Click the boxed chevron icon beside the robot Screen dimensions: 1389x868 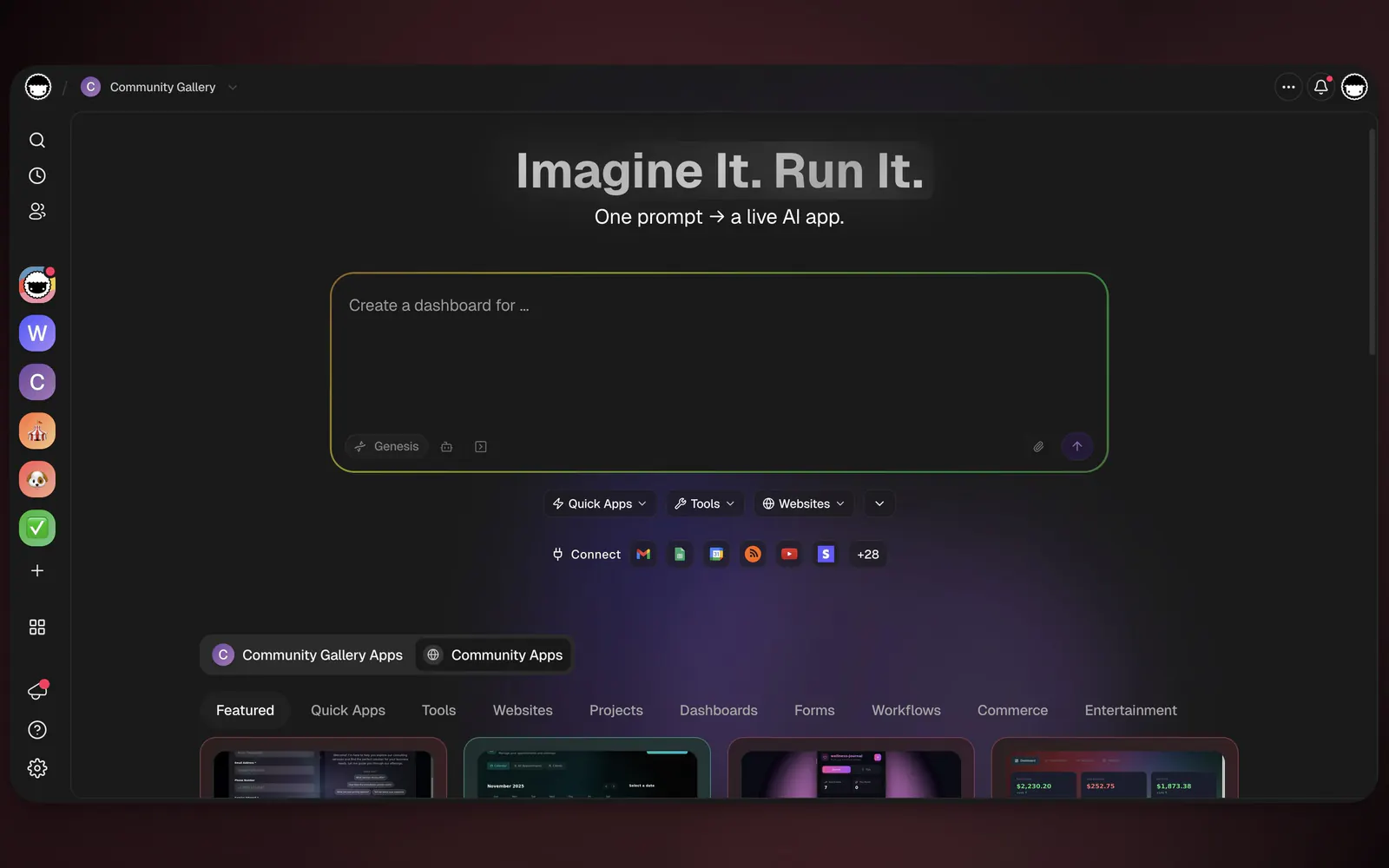tap(481, 447)
